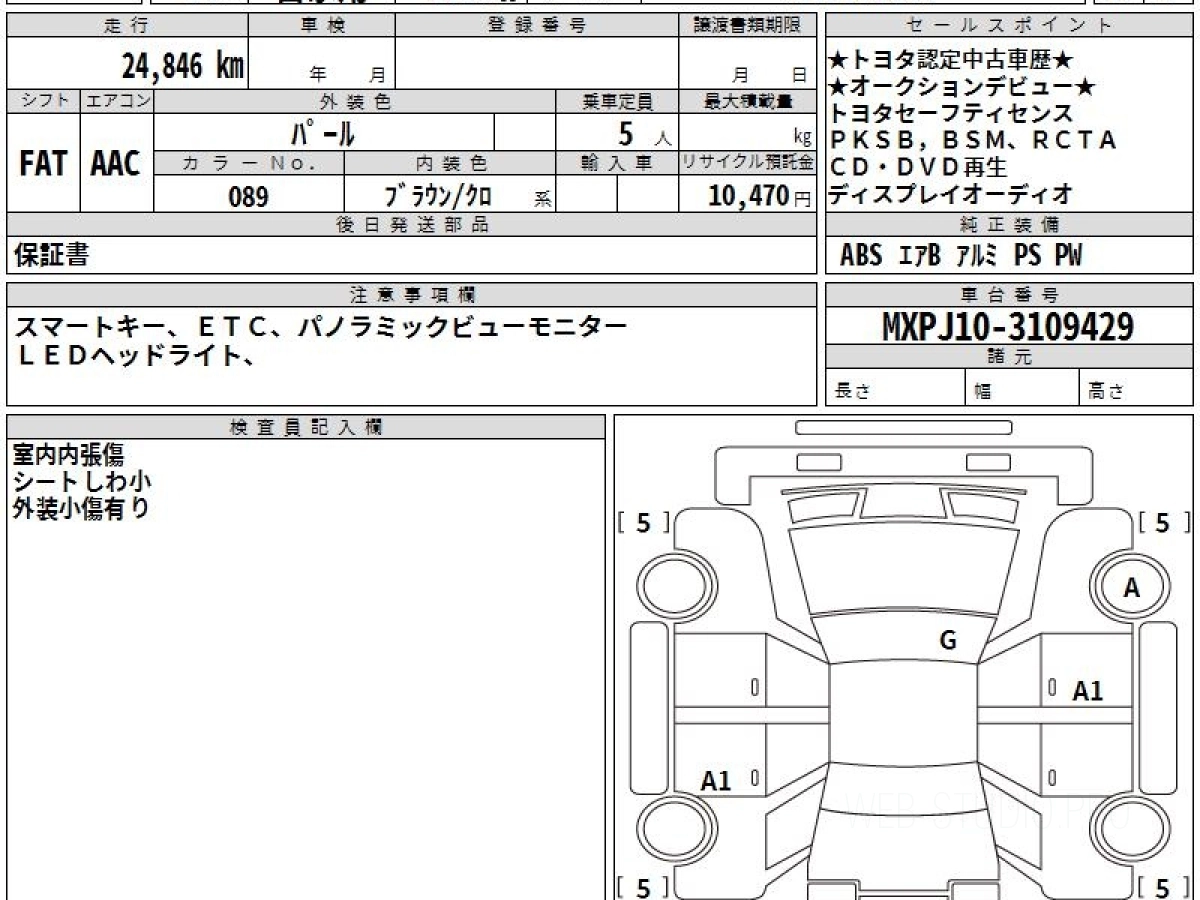1200x900 pixels.
Task: Select the seating capacity 5 人
Action: (644, 132)
